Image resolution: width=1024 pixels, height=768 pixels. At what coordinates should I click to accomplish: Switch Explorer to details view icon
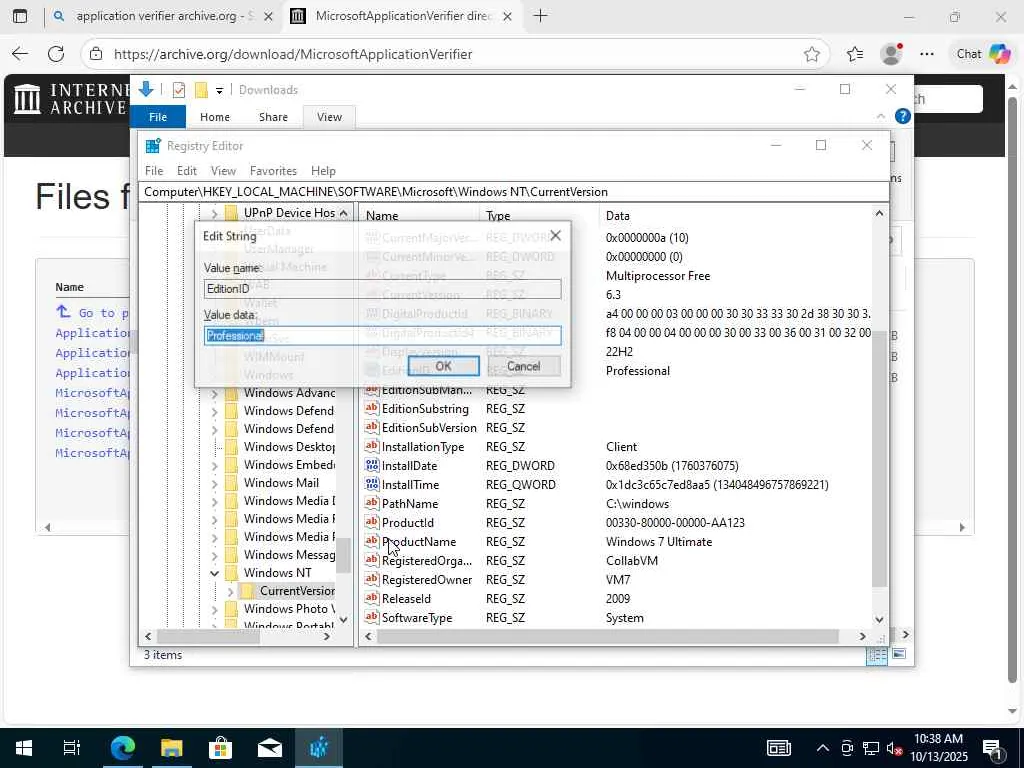877,655
